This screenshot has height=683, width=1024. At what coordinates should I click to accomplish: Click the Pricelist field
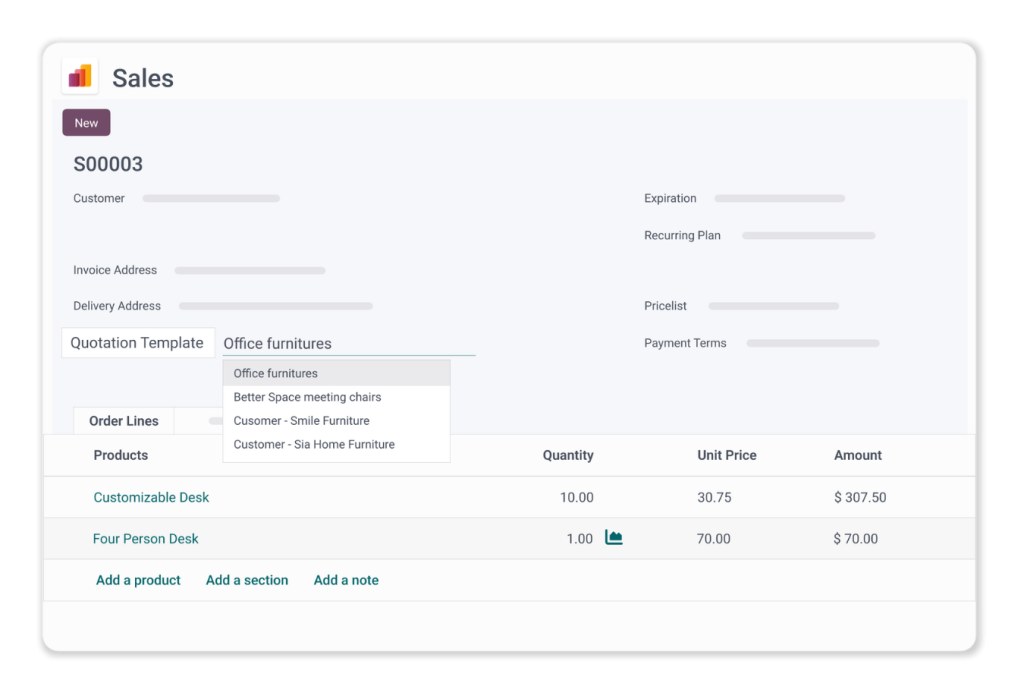tap(773, 306)
